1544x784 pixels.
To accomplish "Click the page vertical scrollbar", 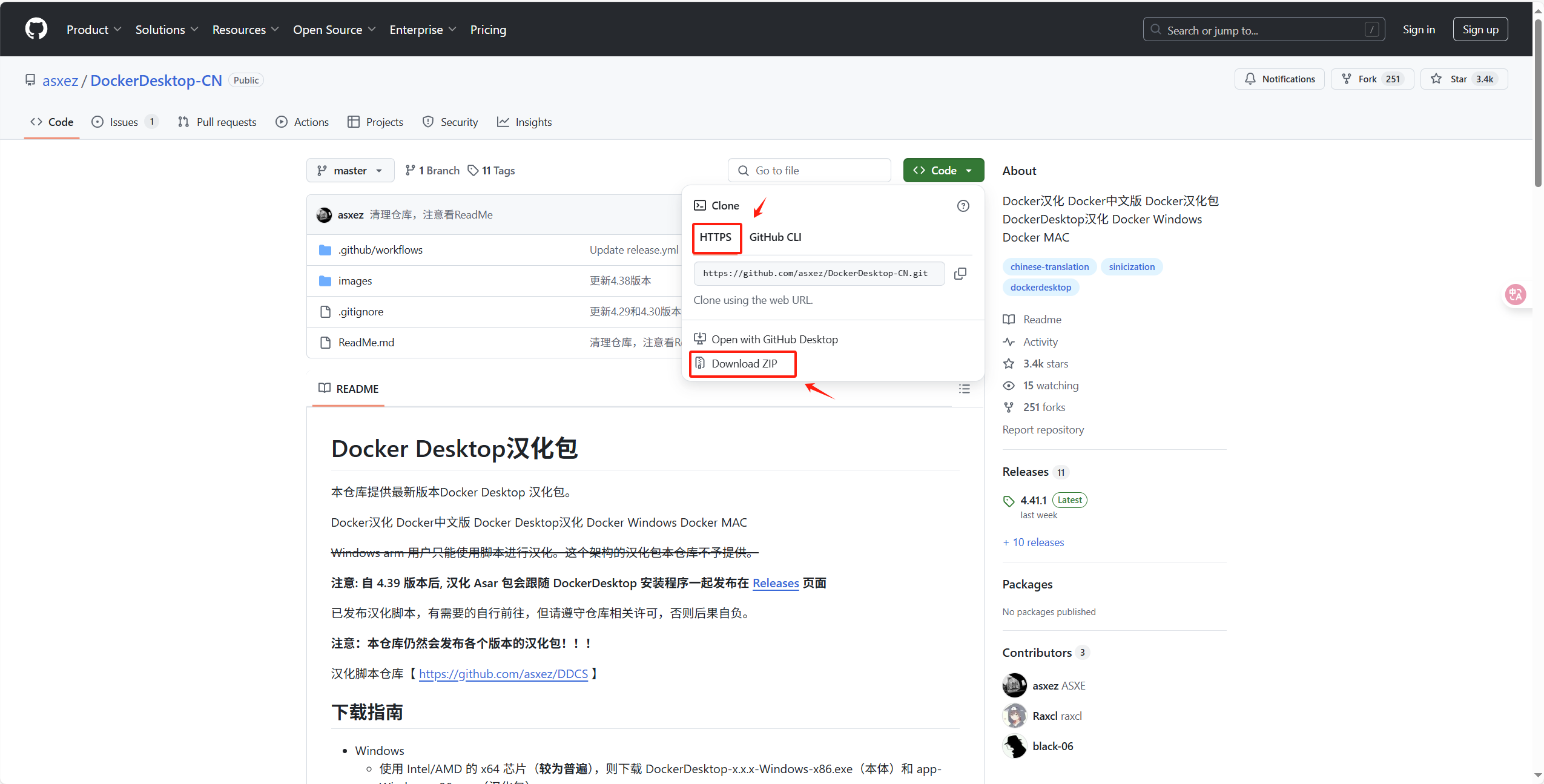I will pyautogui.click(x=1538, y=103).
